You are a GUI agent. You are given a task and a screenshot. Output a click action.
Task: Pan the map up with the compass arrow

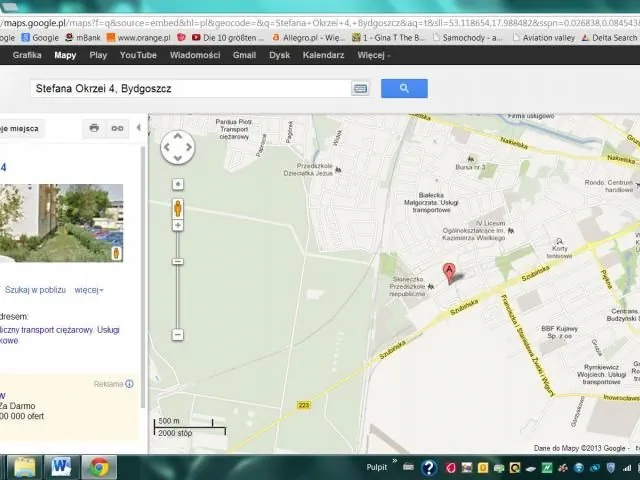178,136
